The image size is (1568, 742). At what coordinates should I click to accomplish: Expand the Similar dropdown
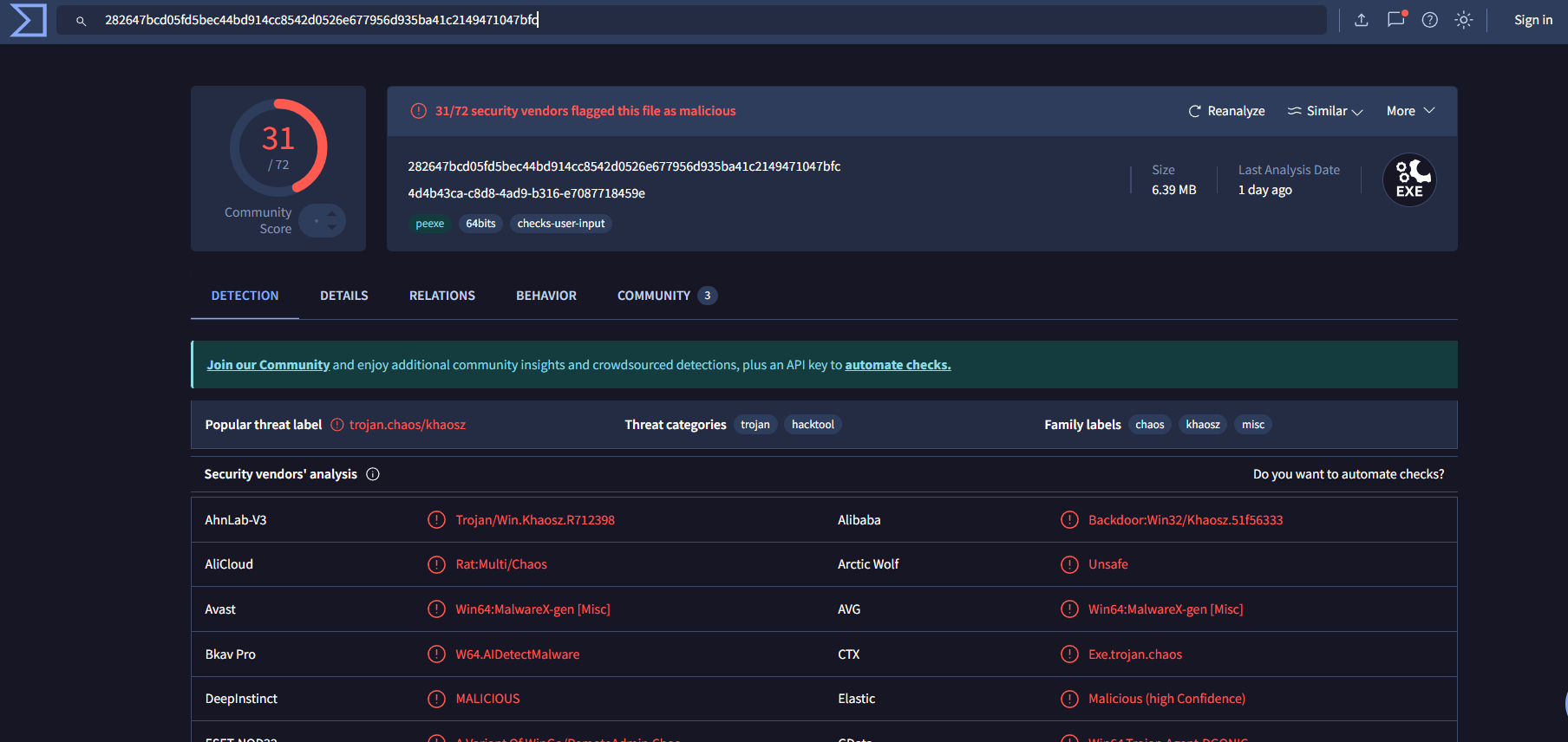(x=1325, y=111)
